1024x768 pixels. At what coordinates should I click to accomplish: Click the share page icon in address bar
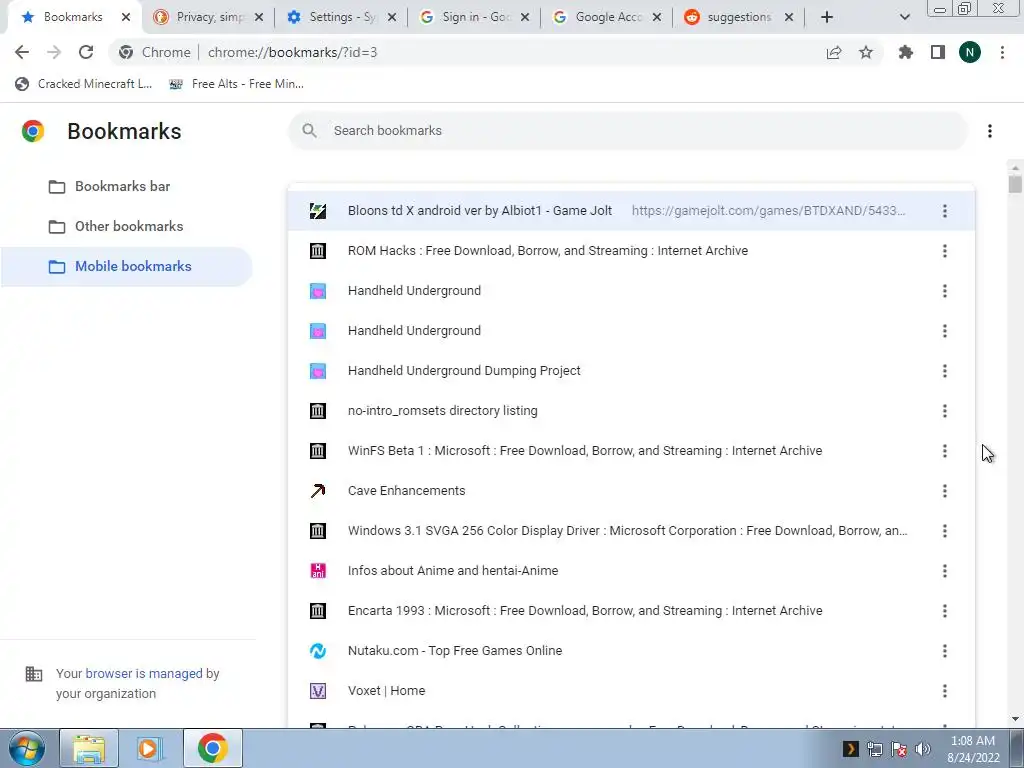(x=834, y=52)
